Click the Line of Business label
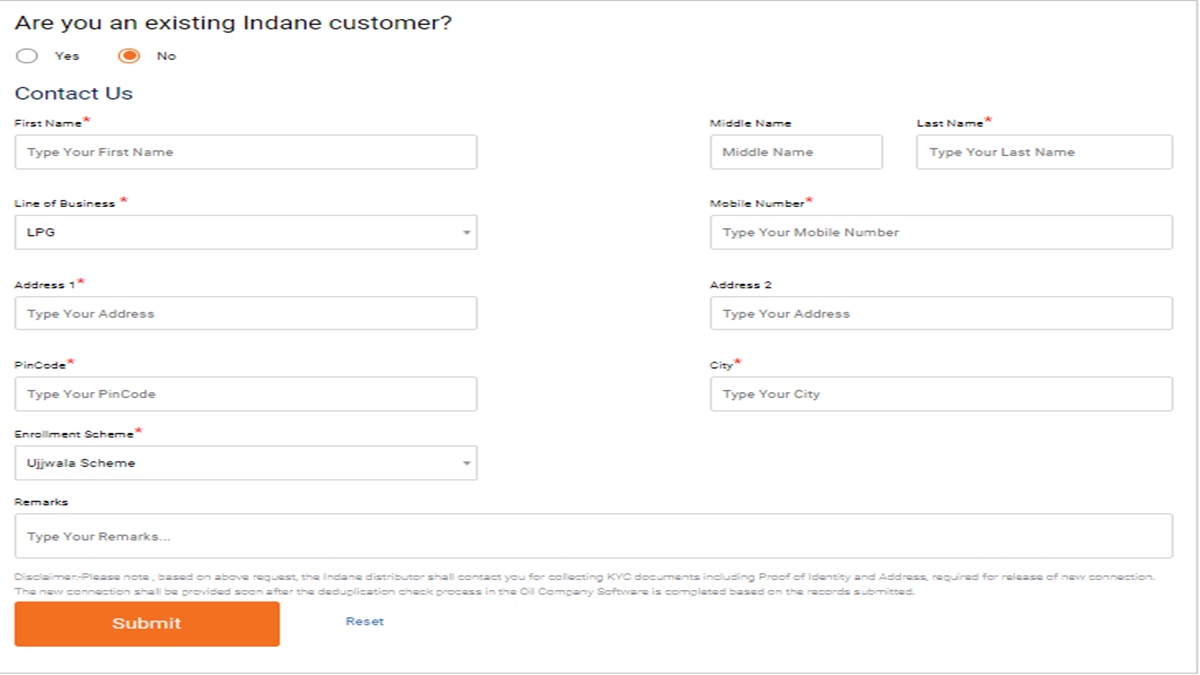This screenshot has height=675, width=1200. (x=65, y=203)
